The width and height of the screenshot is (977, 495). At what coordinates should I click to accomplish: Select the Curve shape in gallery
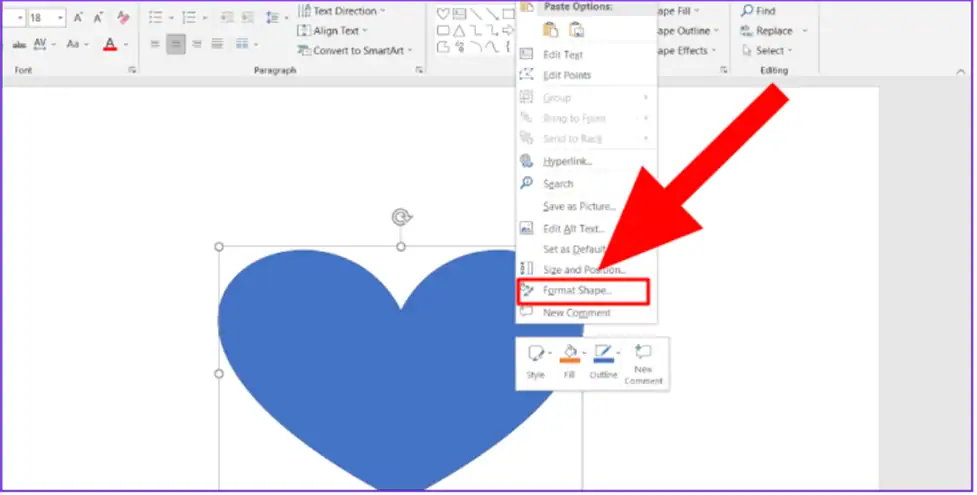492,47
